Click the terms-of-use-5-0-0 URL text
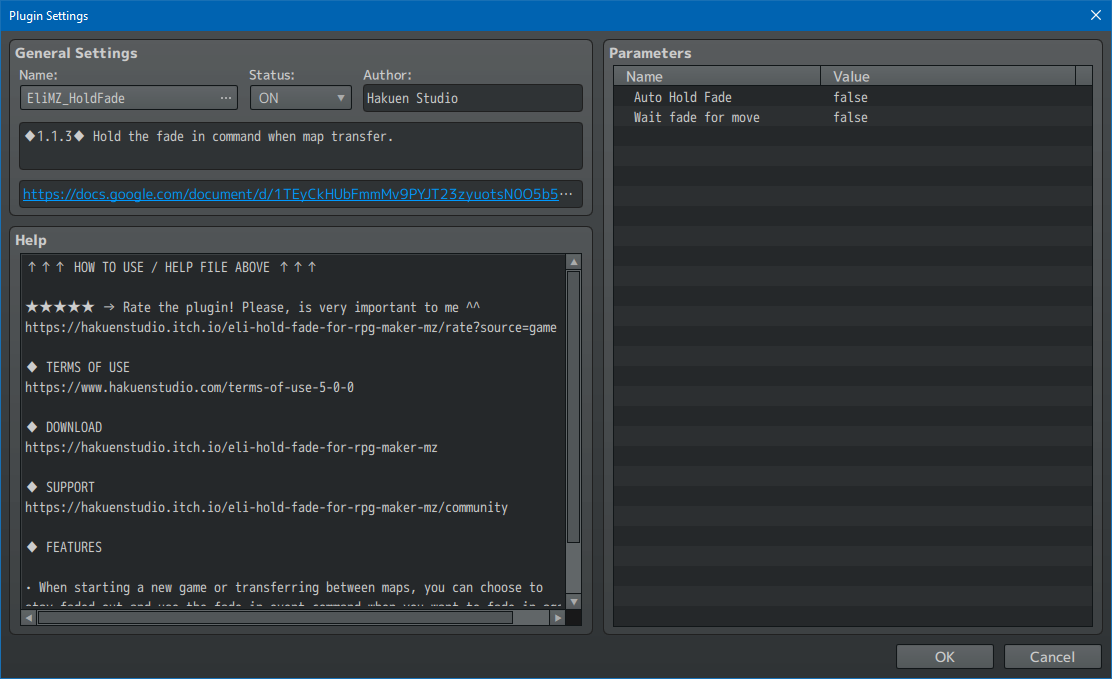 (x=189, y=387)
